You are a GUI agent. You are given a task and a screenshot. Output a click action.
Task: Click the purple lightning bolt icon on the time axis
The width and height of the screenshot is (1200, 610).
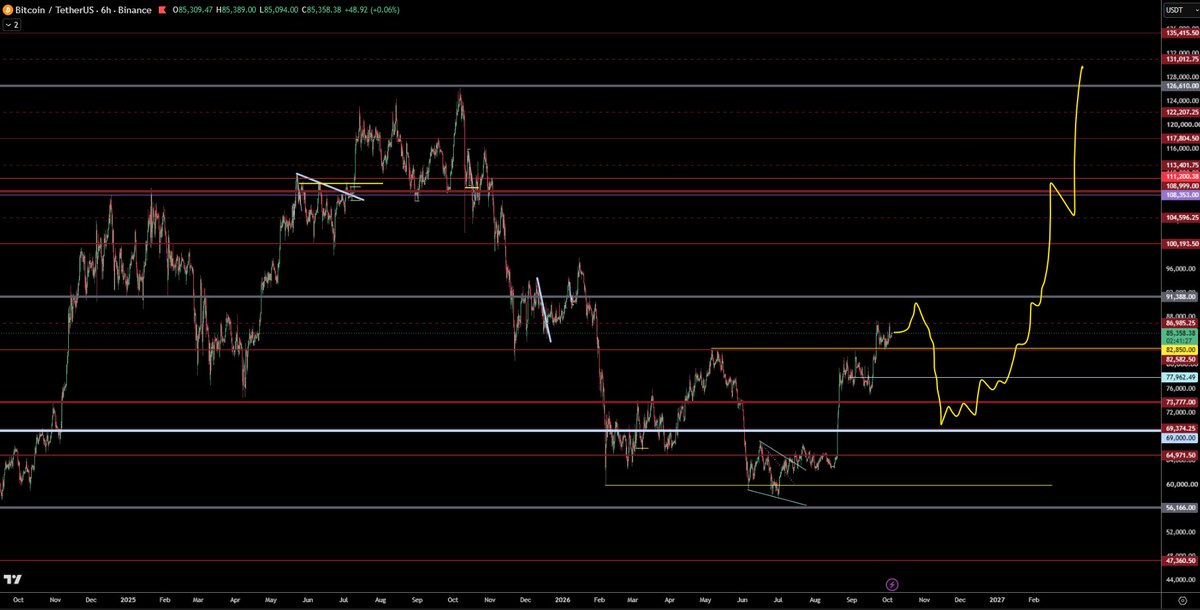892,584
